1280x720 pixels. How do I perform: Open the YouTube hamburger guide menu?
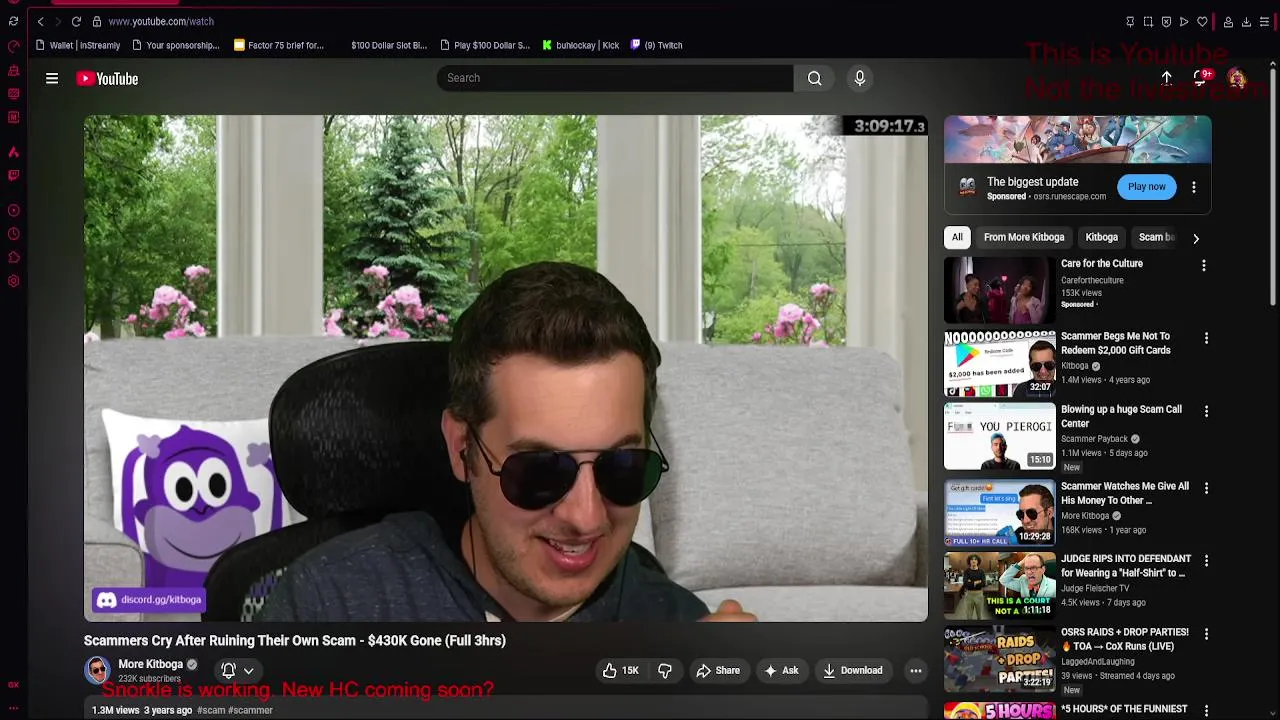(x=52, y=78)
